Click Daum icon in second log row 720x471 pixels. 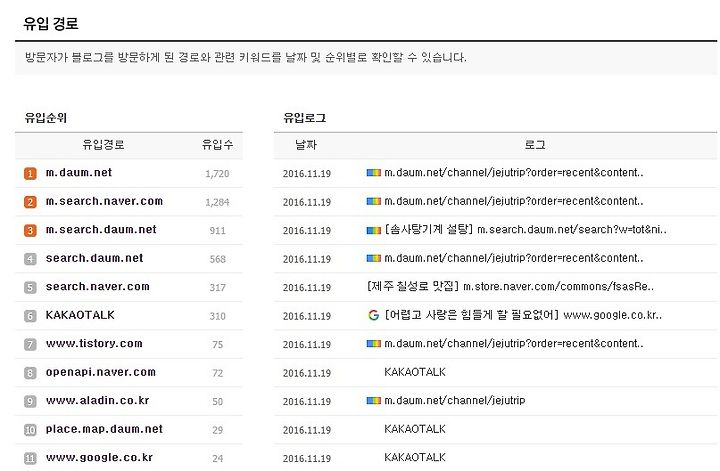[x=374, y=201]
